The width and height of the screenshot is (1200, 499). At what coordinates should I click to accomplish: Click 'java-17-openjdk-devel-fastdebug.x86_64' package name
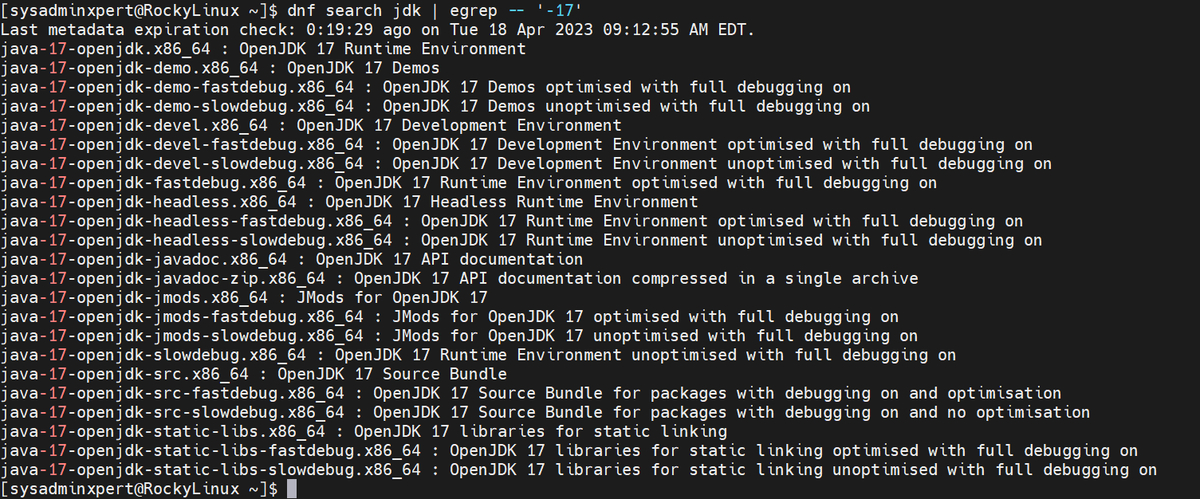pyautogui.click(x=182, y=144)
